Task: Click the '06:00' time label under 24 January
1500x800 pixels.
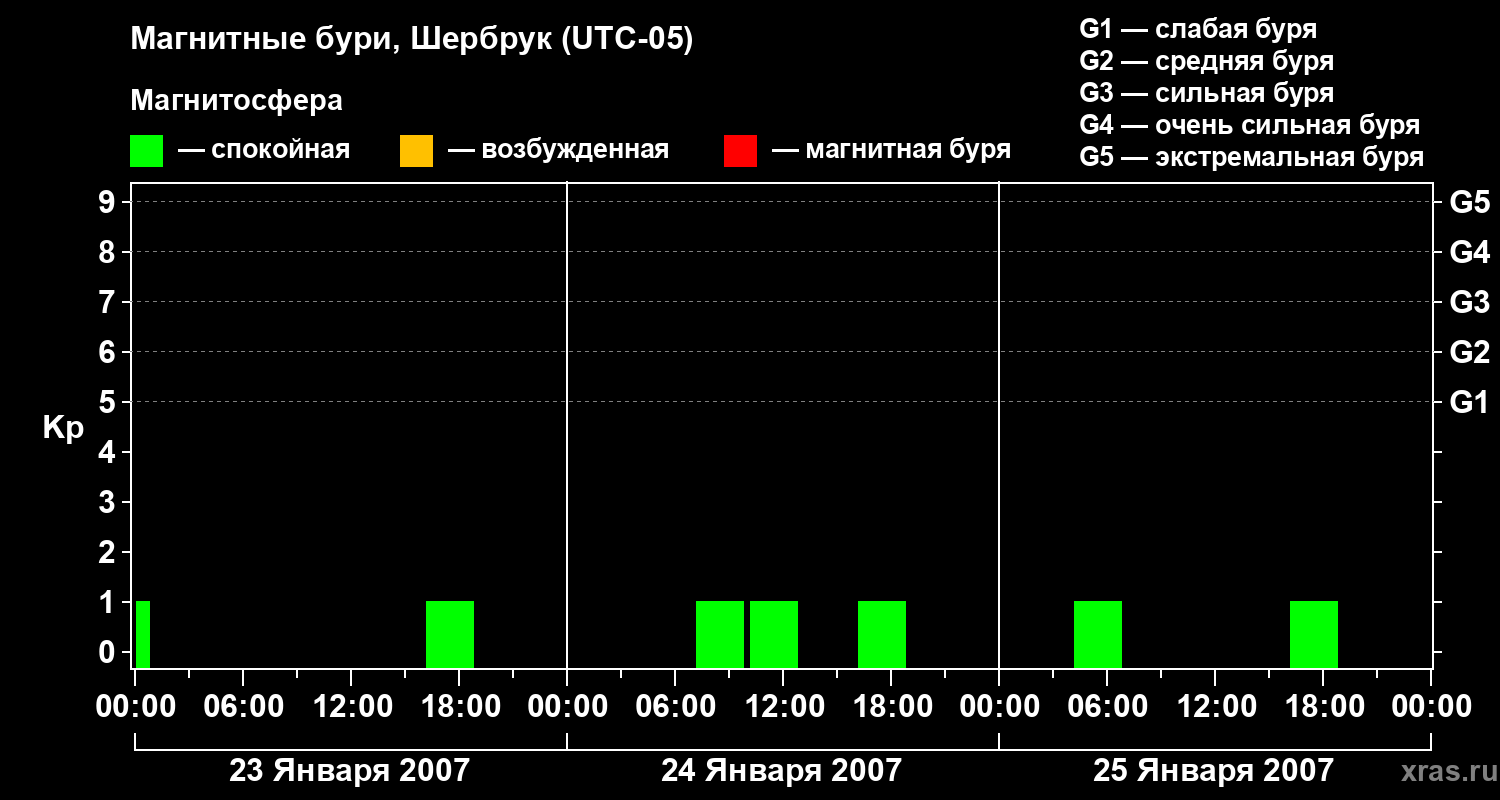Action: pos(675,707)
